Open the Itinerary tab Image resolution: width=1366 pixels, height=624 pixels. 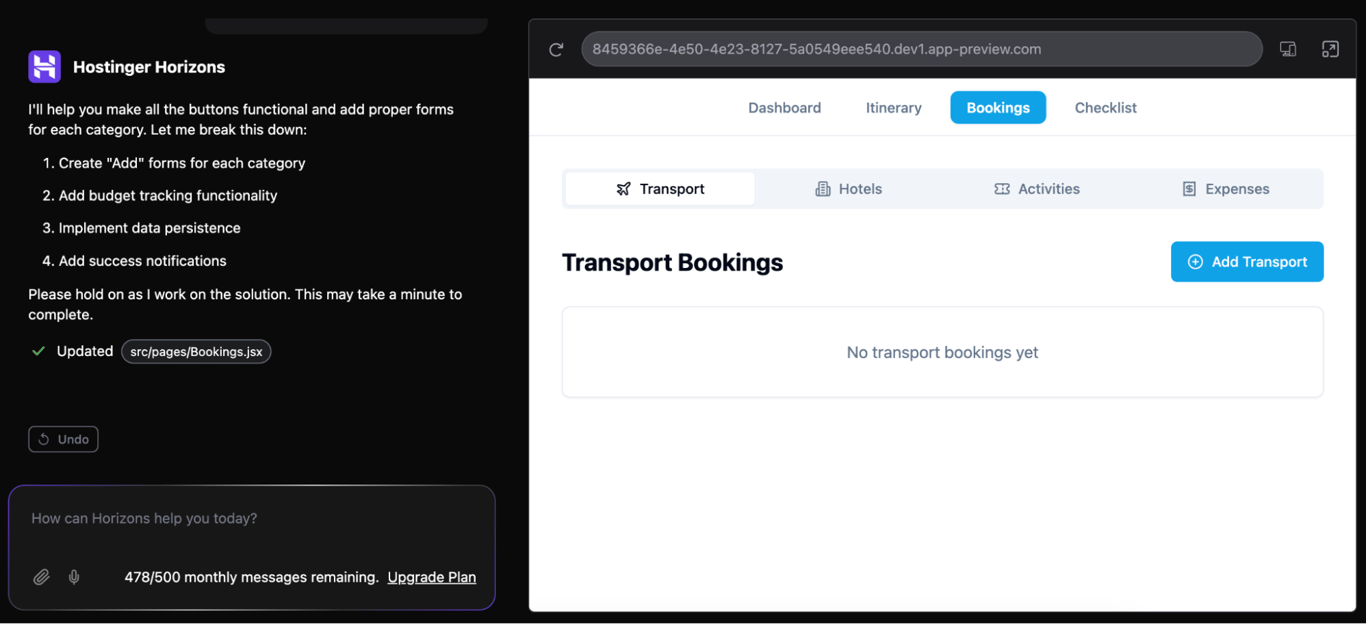click(x=893, y=107)
